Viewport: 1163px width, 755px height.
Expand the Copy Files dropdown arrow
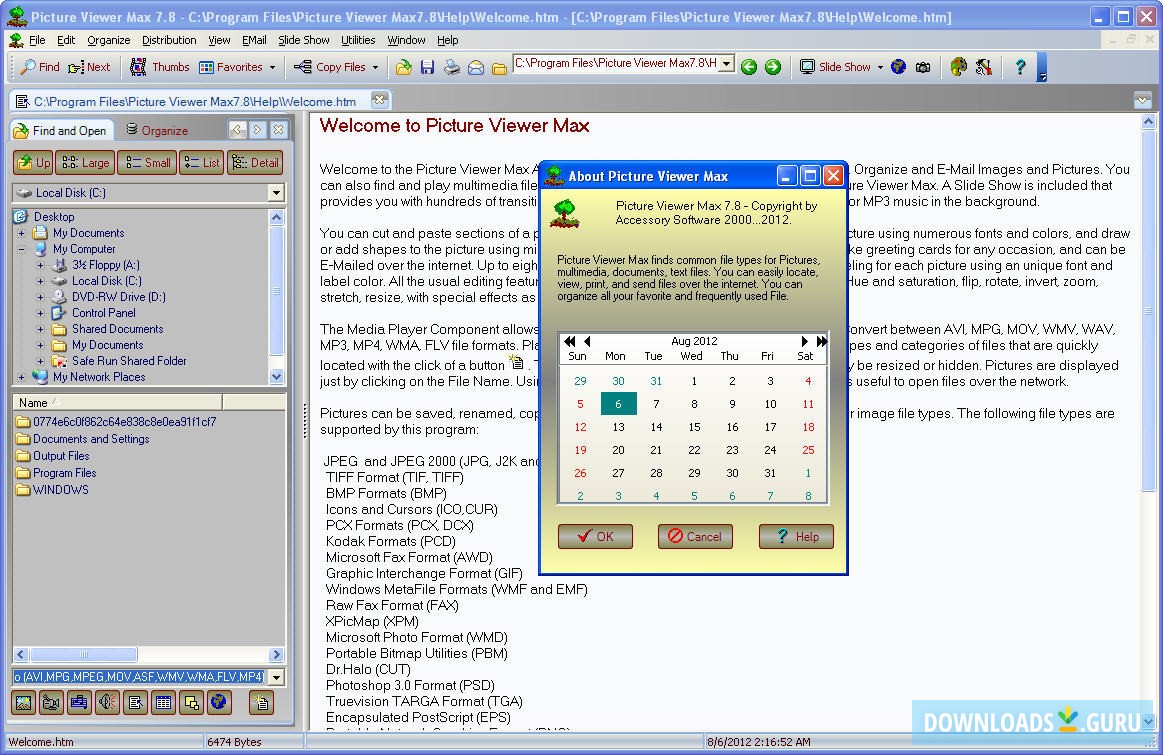375,67
